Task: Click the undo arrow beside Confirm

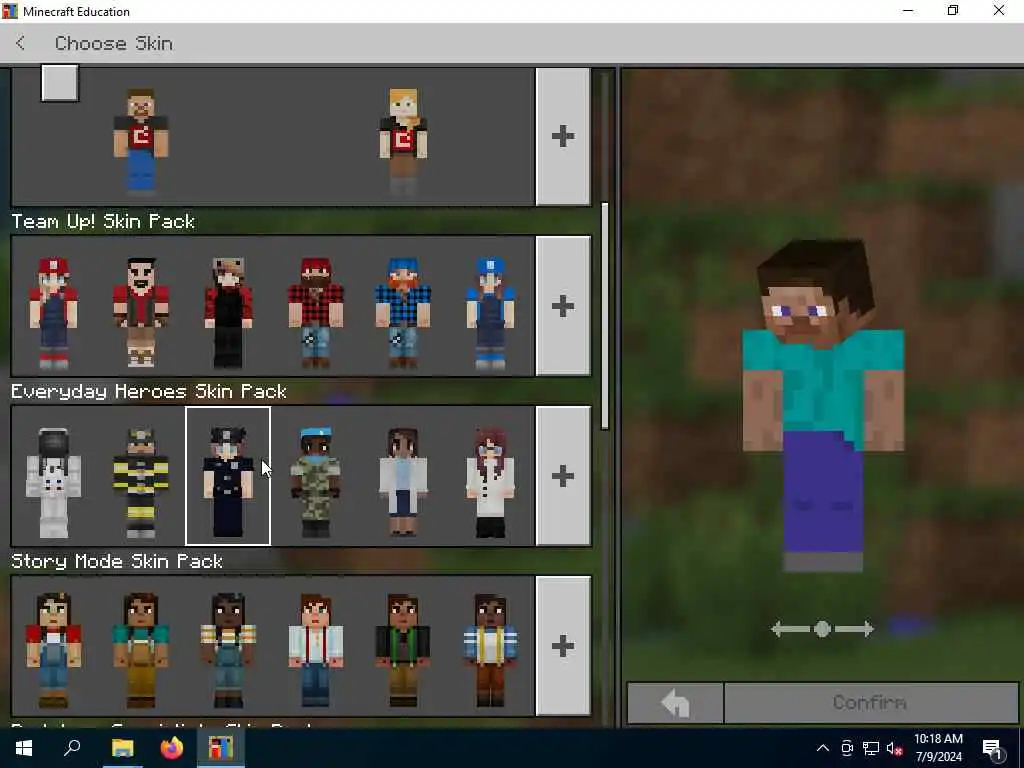Action: click(675, 703)
